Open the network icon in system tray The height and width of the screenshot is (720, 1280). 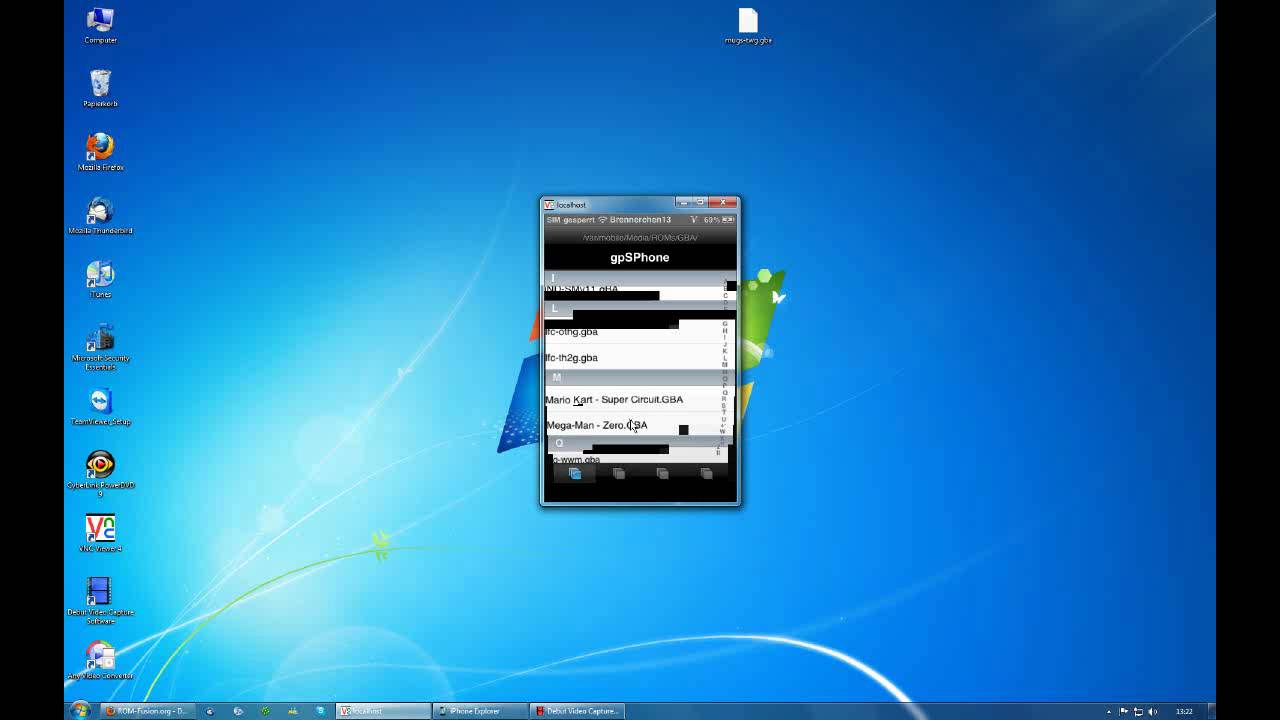1138,711
